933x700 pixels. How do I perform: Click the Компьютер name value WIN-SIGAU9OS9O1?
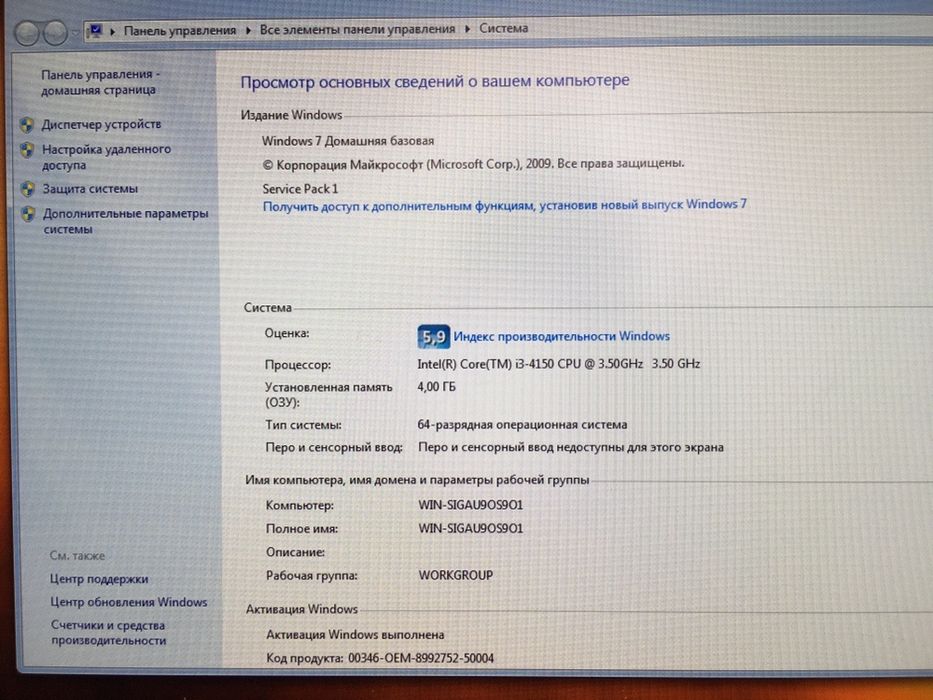471,505
